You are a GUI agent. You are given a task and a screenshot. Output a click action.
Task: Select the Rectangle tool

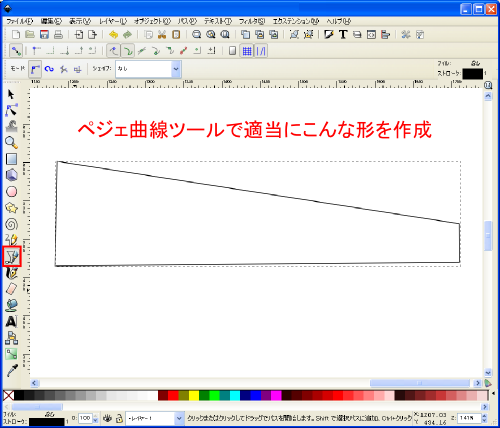(11, 159)
